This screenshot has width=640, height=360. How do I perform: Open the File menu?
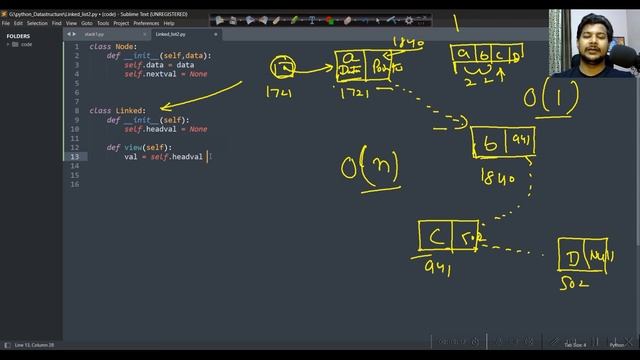click(x=5, y=23)
